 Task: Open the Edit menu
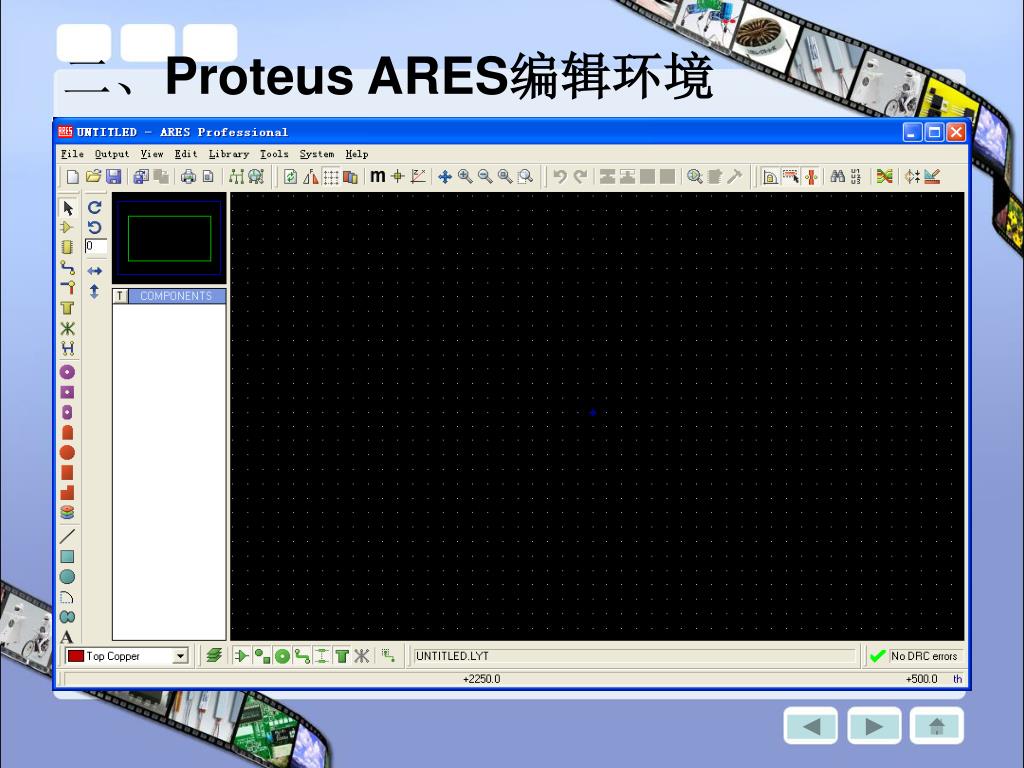[x=185, y=154]
